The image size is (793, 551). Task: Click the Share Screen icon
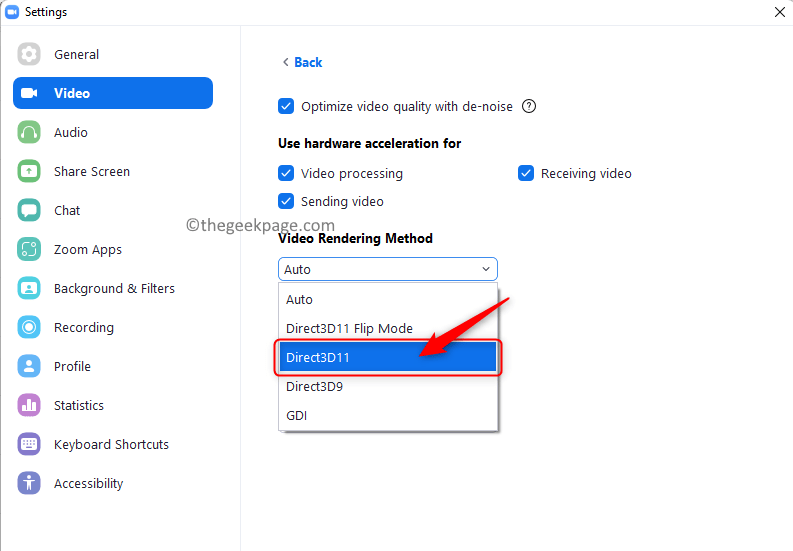point(29,171)
